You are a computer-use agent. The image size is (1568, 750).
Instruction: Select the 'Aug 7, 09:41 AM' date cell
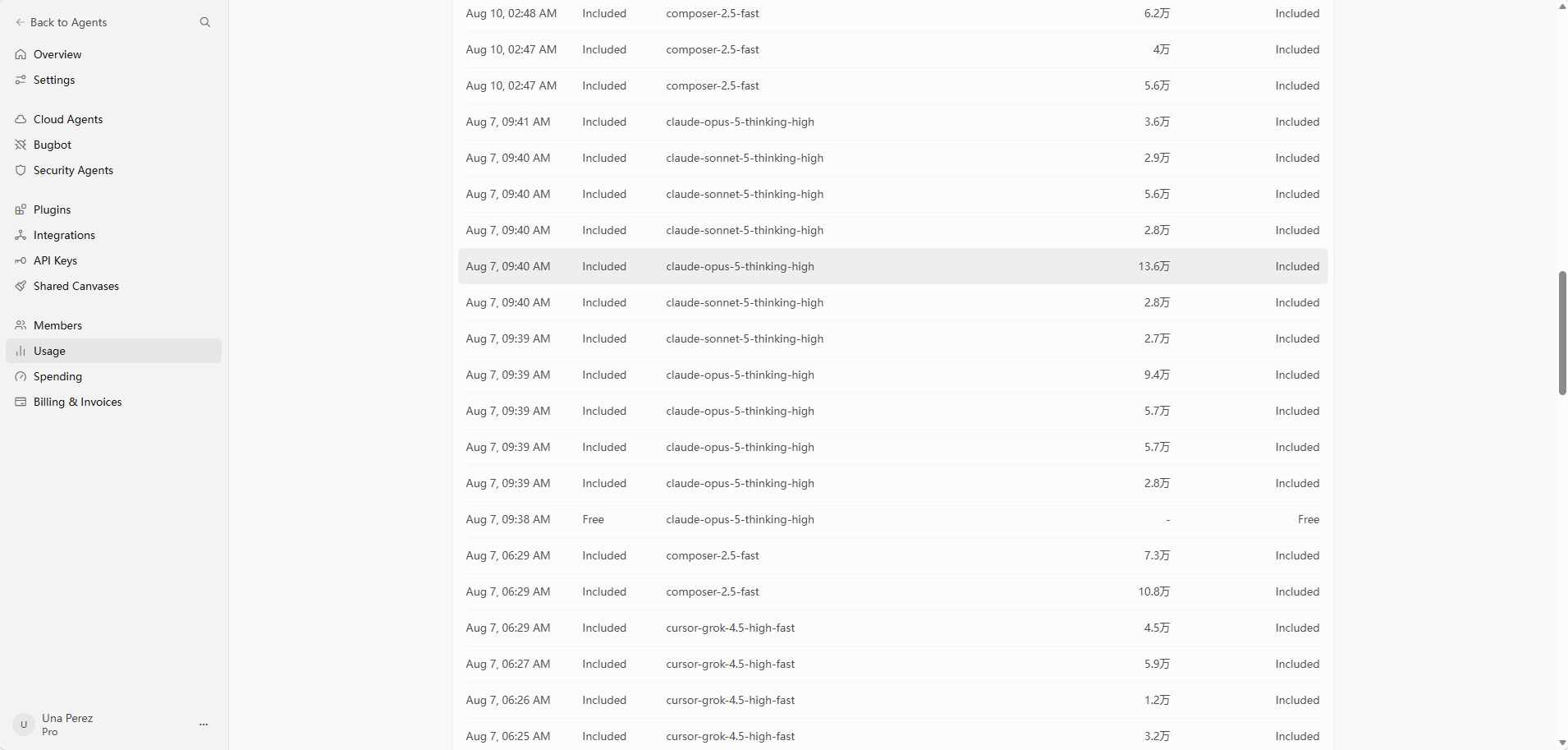[x=508, y=122]
